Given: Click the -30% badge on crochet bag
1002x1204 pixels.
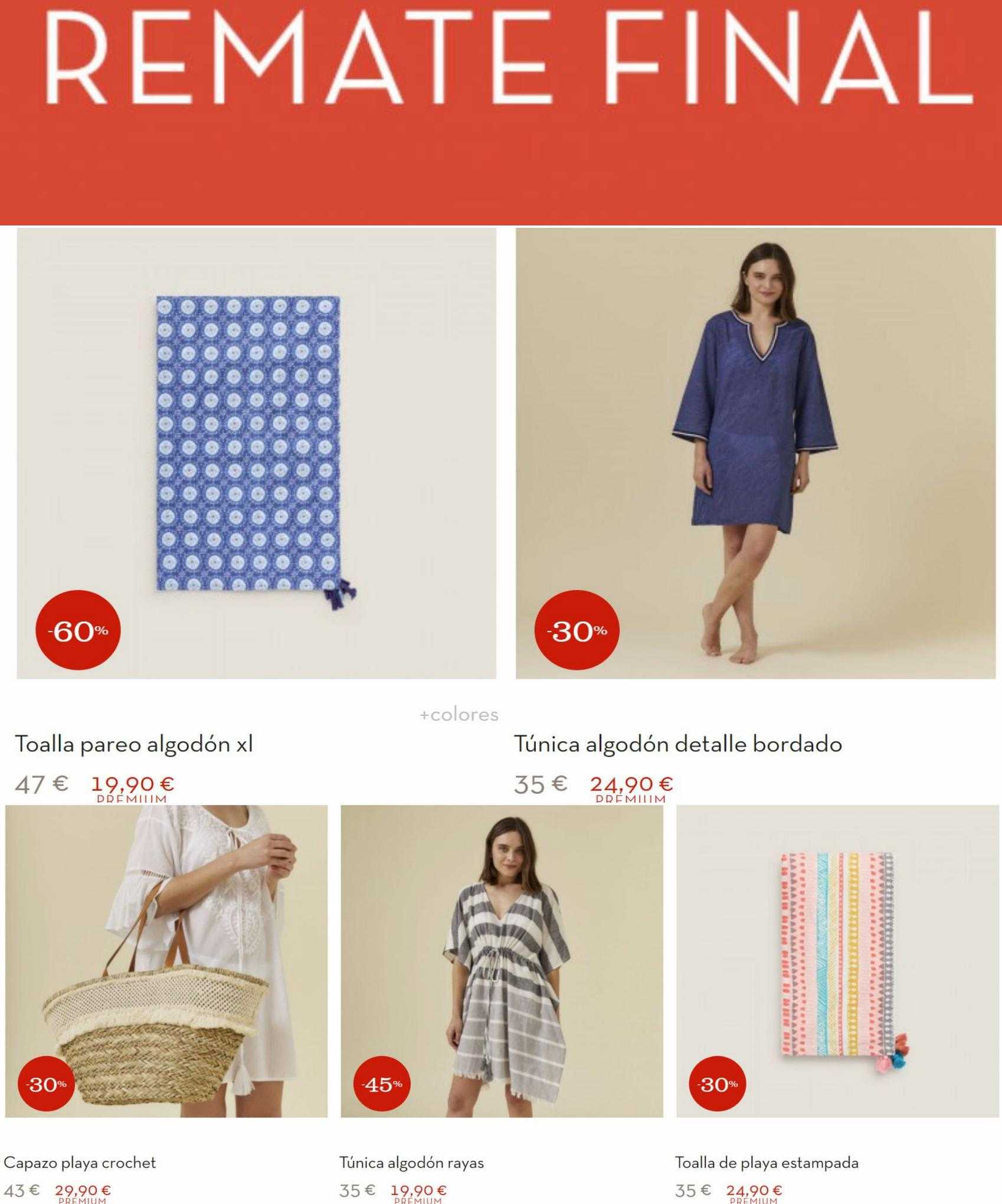Looking at the screenshot, I should click(47, 1084).
